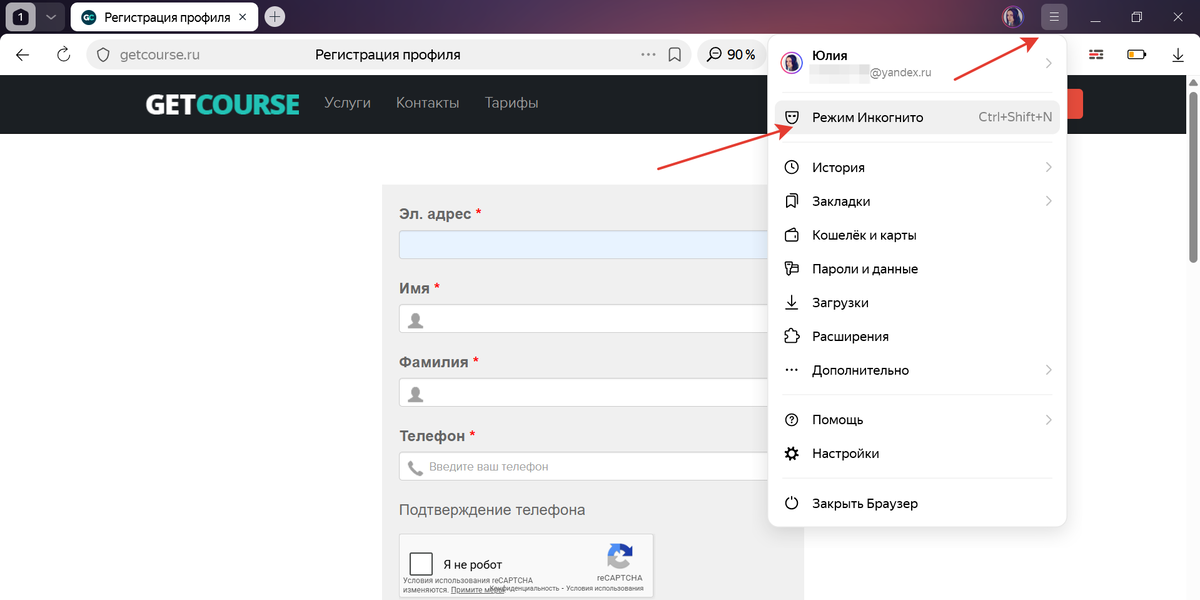This screenshot has width=1200, height=600.
Task: Check the "Я не робот" reCAPTCHA checkbox
Action: 421,563
